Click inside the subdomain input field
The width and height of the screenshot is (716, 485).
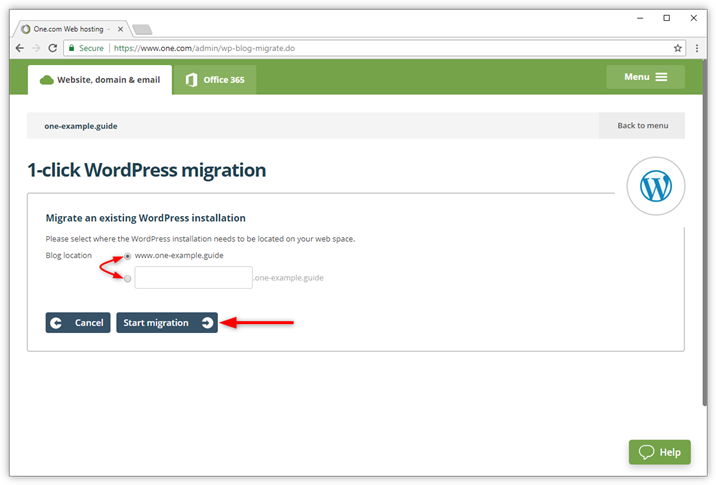(194, 278)
